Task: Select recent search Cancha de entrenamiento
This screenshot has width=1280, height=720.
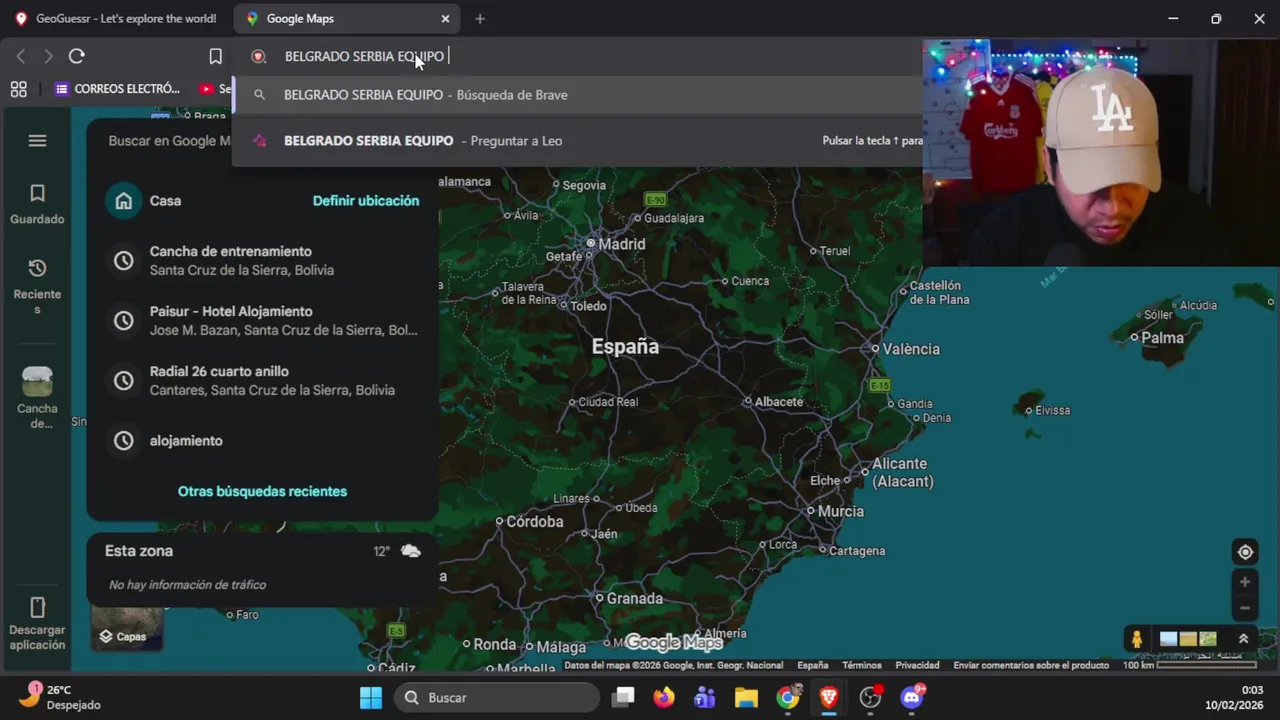Action: (262, 260)
